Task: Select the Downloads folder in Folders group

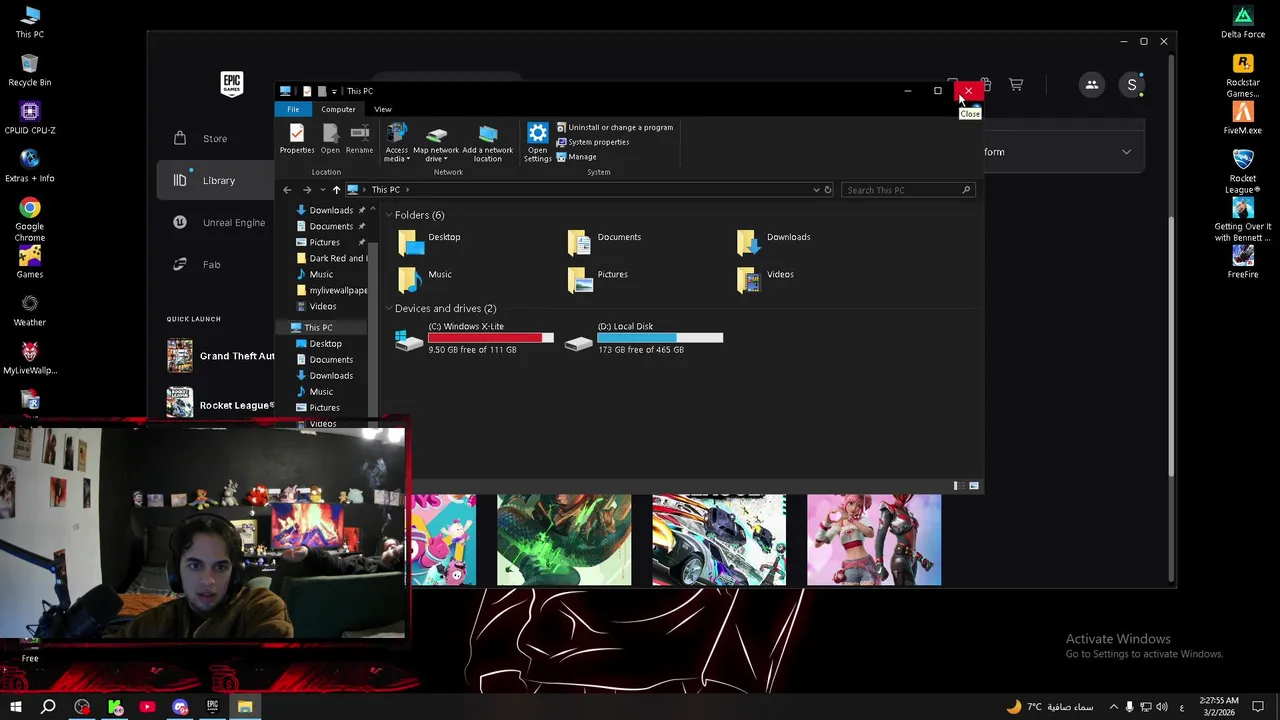Action: point(775,241)
